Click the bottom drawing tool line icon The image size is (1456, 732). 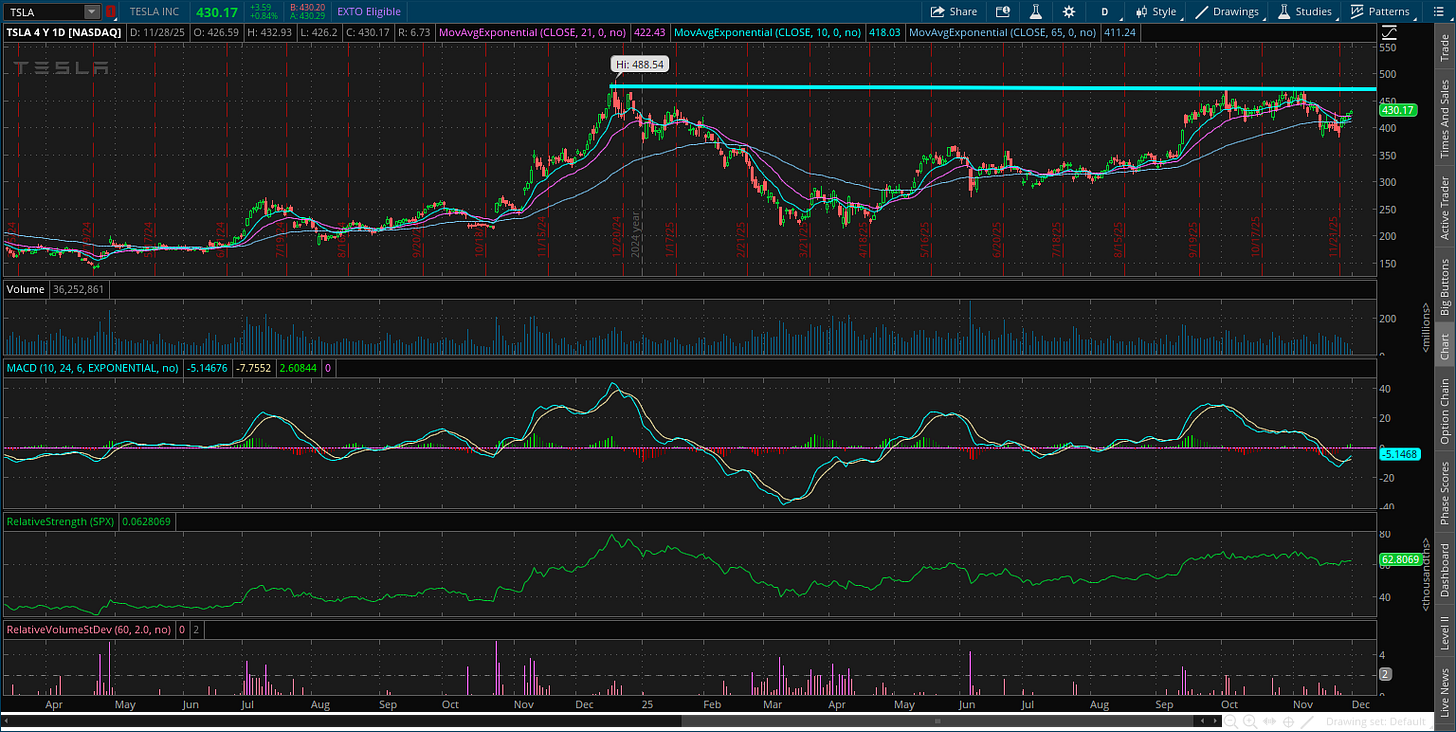tap(1306, 721)
